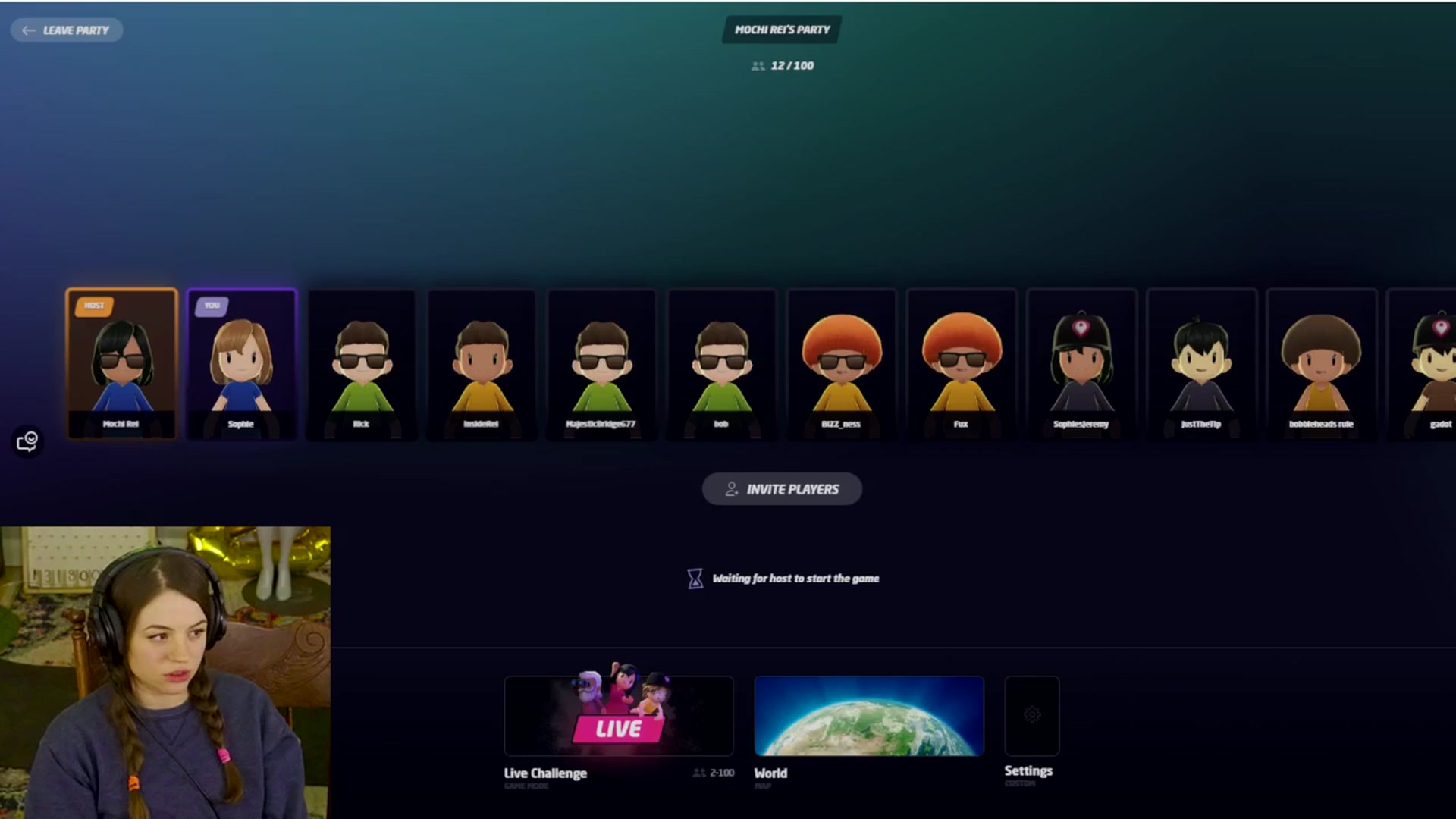Click the Mochi Rei's Party title
1456x819 pixels.
point(782,30)
